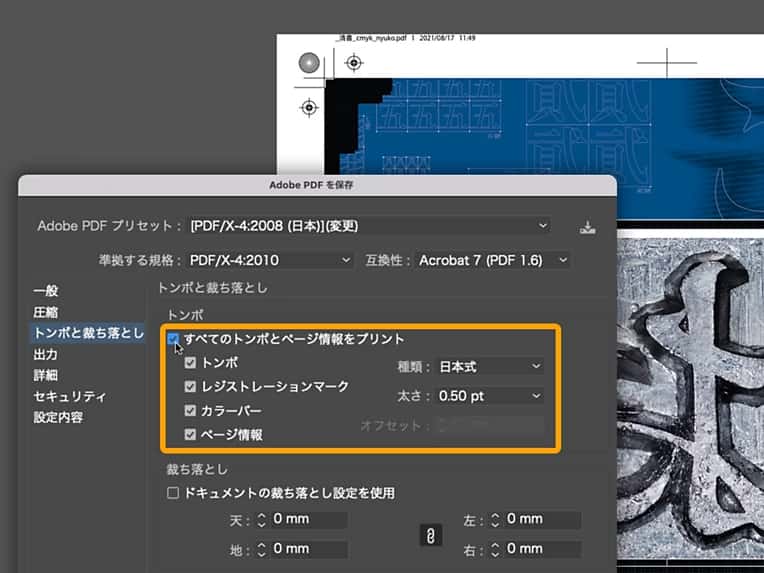764x573 pixels.
Task: Select the 圧縮 category
Action: (46, 312)
